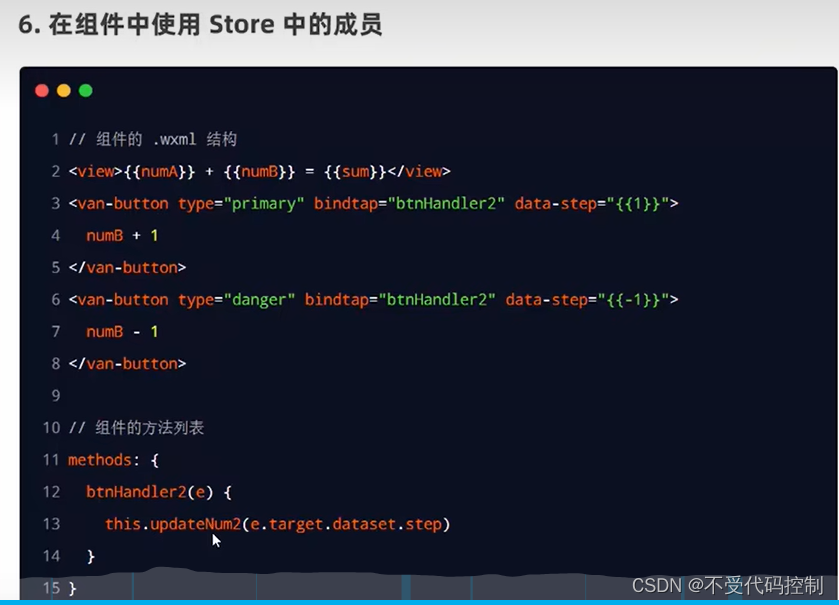Click the this.updateNum2 call

173,524
